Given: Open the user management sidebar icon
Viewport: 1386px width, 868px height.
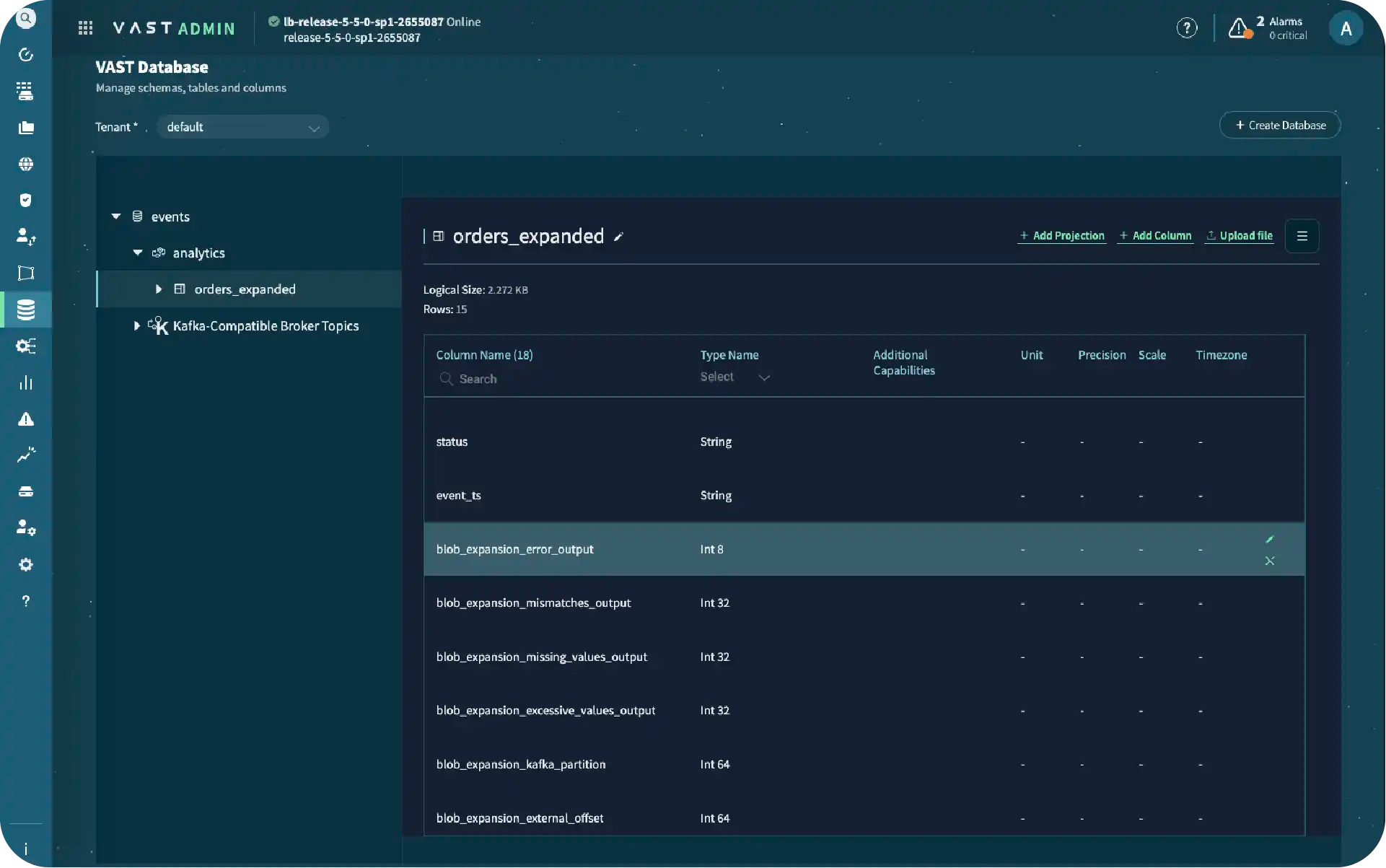Looking at the screenshot, I should coord(26,237).
